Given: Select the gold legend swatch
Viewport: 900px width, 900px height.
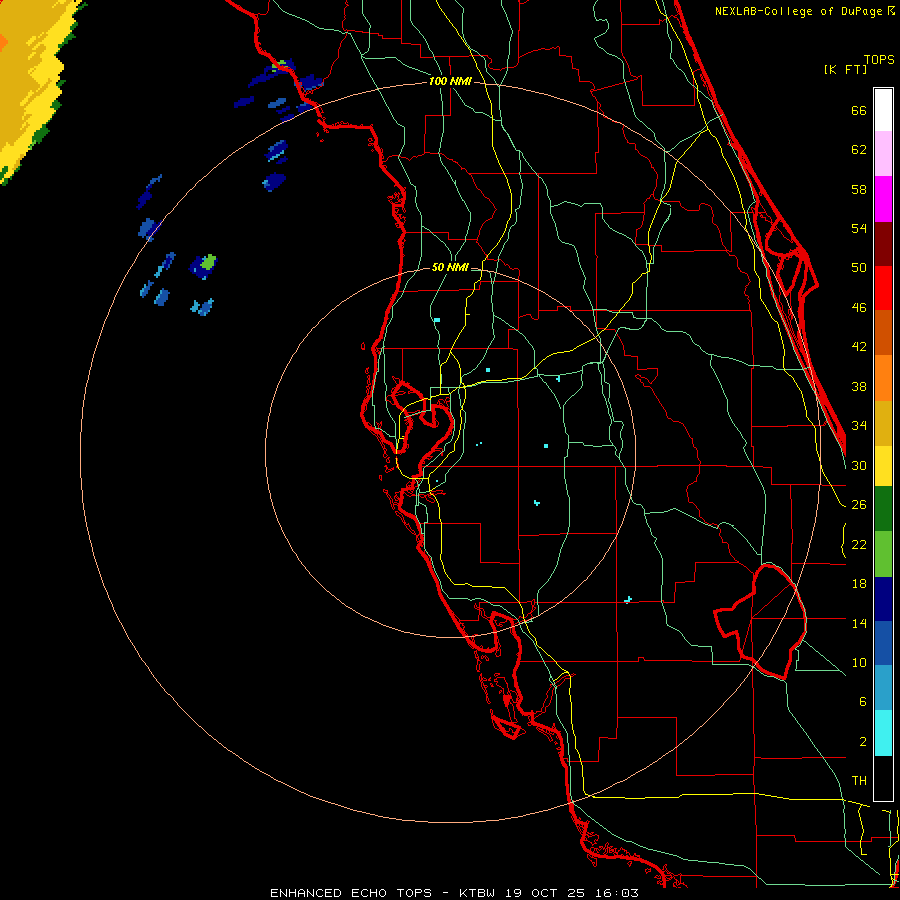Looking at the screenshot, I should point(883,423).
